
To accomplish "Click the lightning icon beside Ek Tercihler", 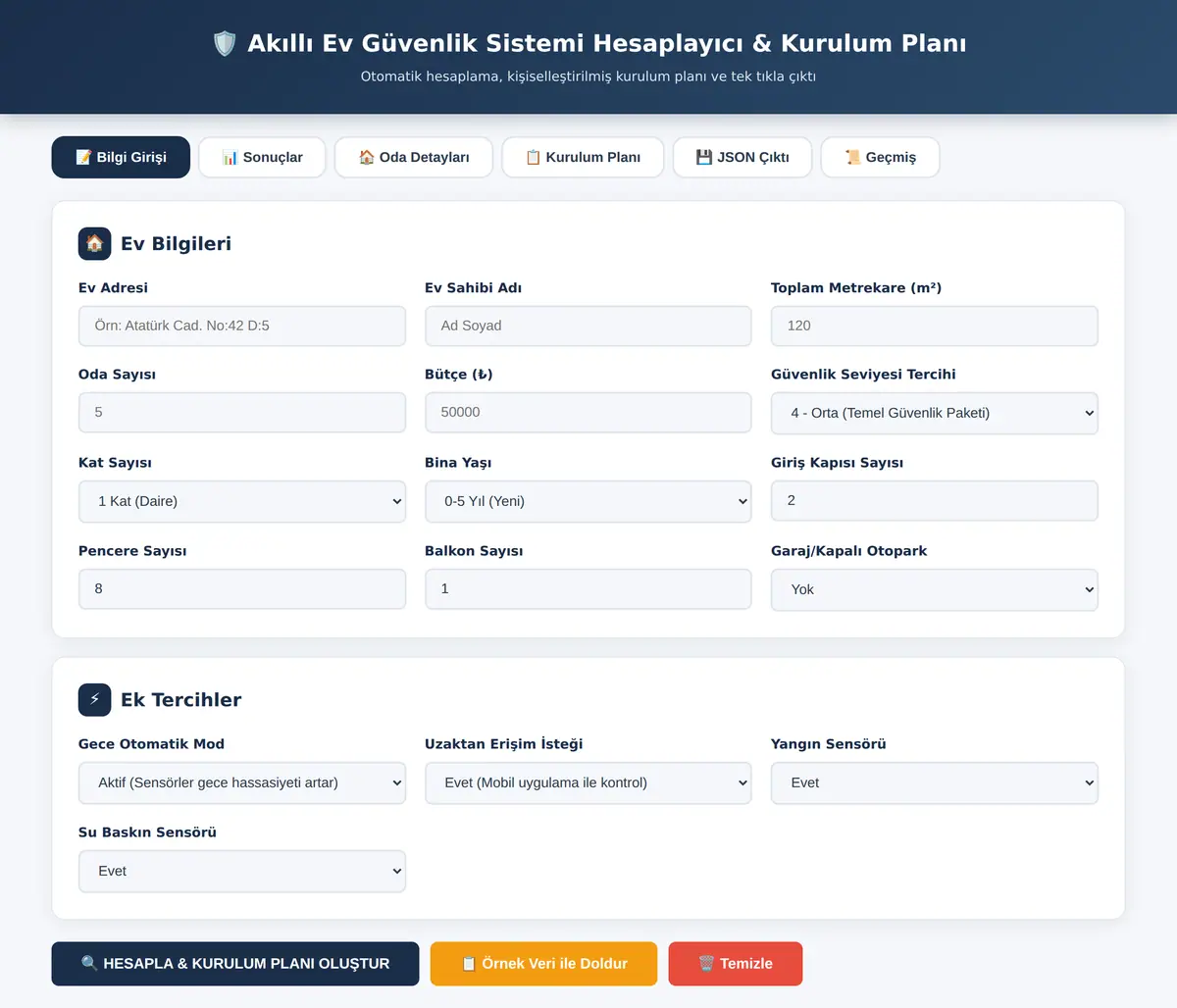I will pos(95,699).
